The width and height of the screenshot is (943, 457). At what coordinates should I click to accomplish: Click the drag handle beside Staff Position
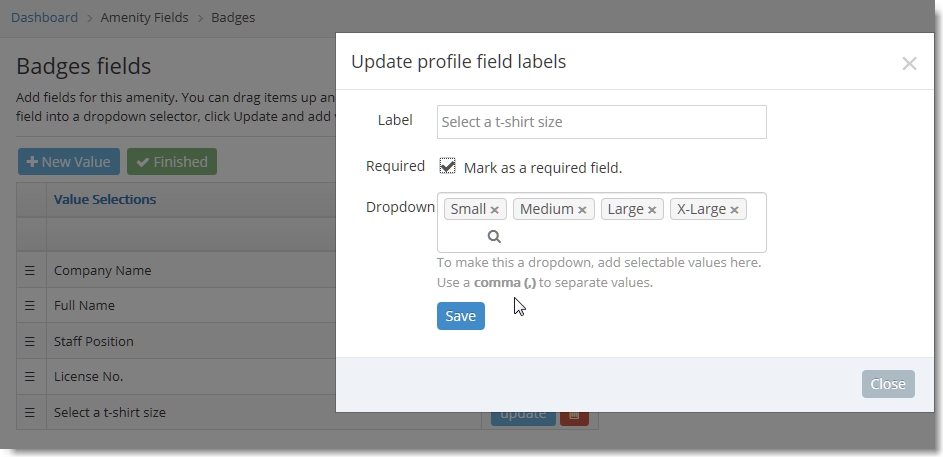(30, 342)
